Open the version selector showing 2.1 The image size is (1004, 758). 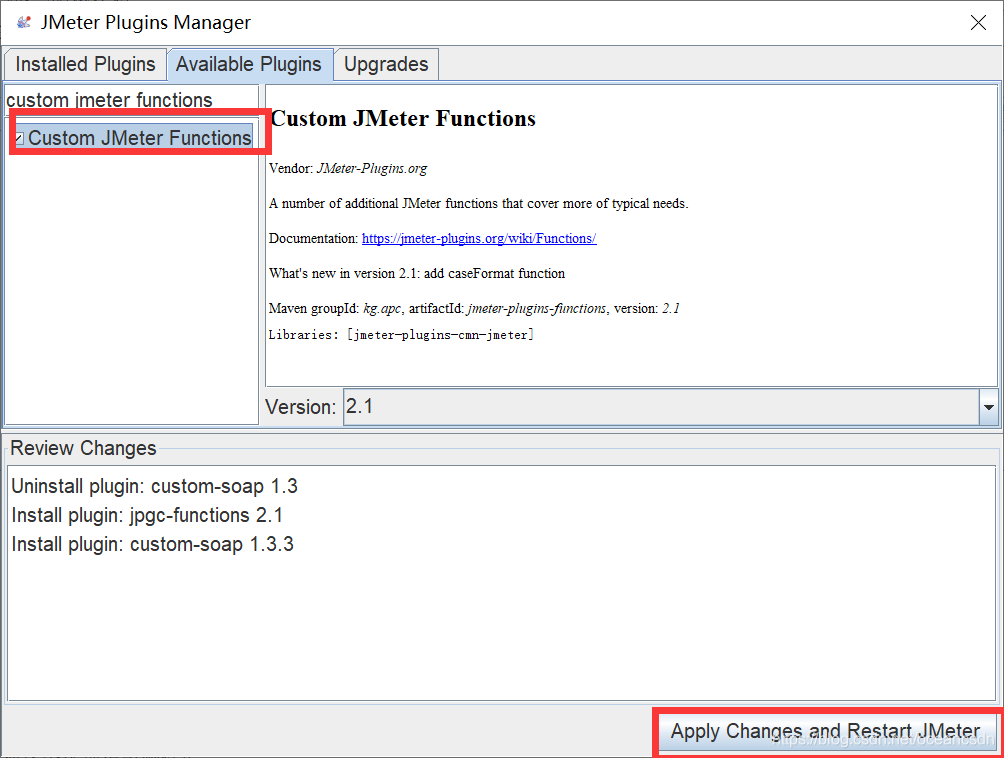click(988, 407)
